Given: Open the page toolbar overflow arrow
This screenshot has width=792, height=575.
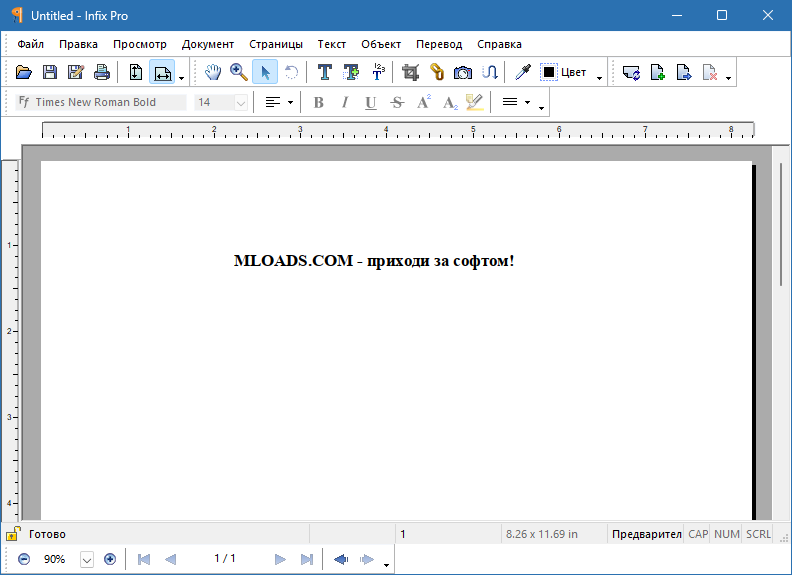Looking at the screenshot, I should point(728,78).
